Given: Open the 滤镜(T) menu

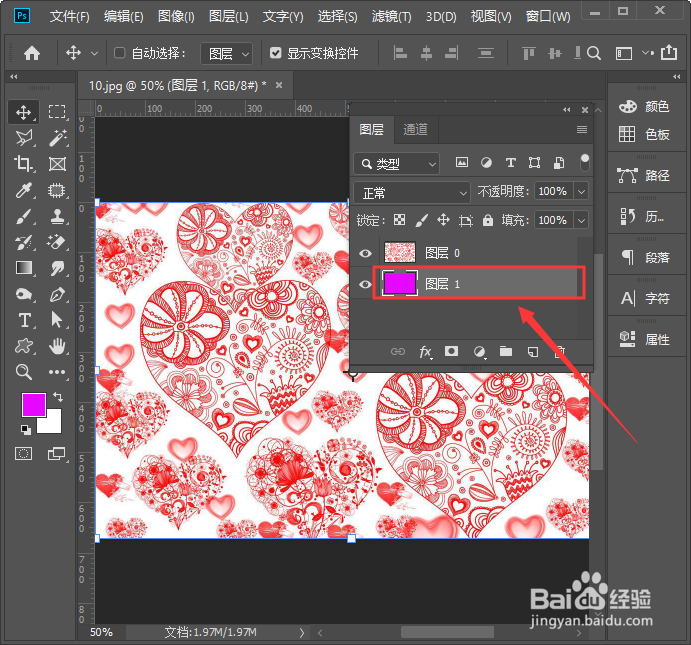Looking at the screenshot, I should point(391,17).
